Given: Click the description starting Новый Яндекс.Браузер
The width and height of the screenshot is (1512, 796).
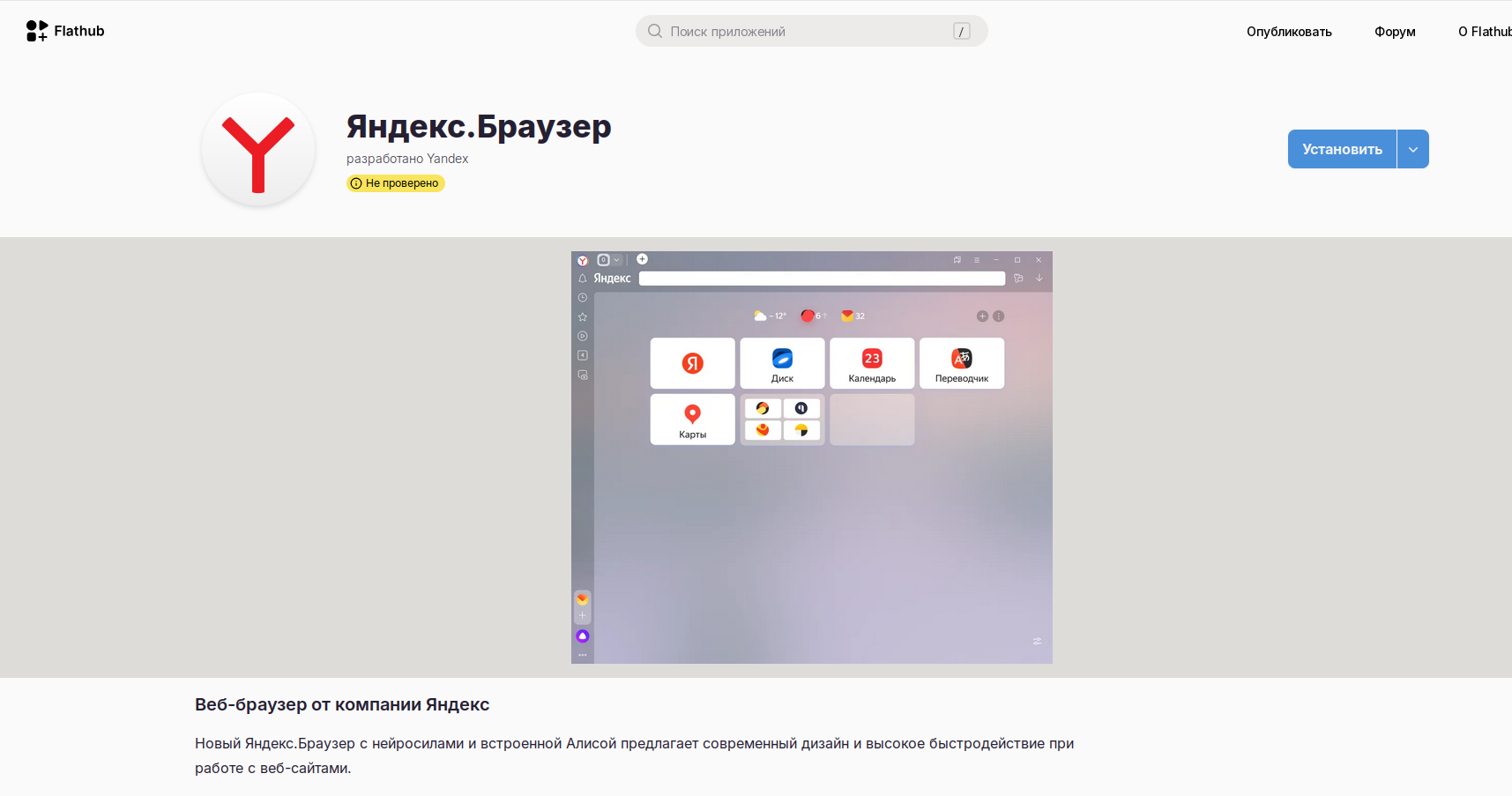Looking at the screenshot, I should pos(635,755).
